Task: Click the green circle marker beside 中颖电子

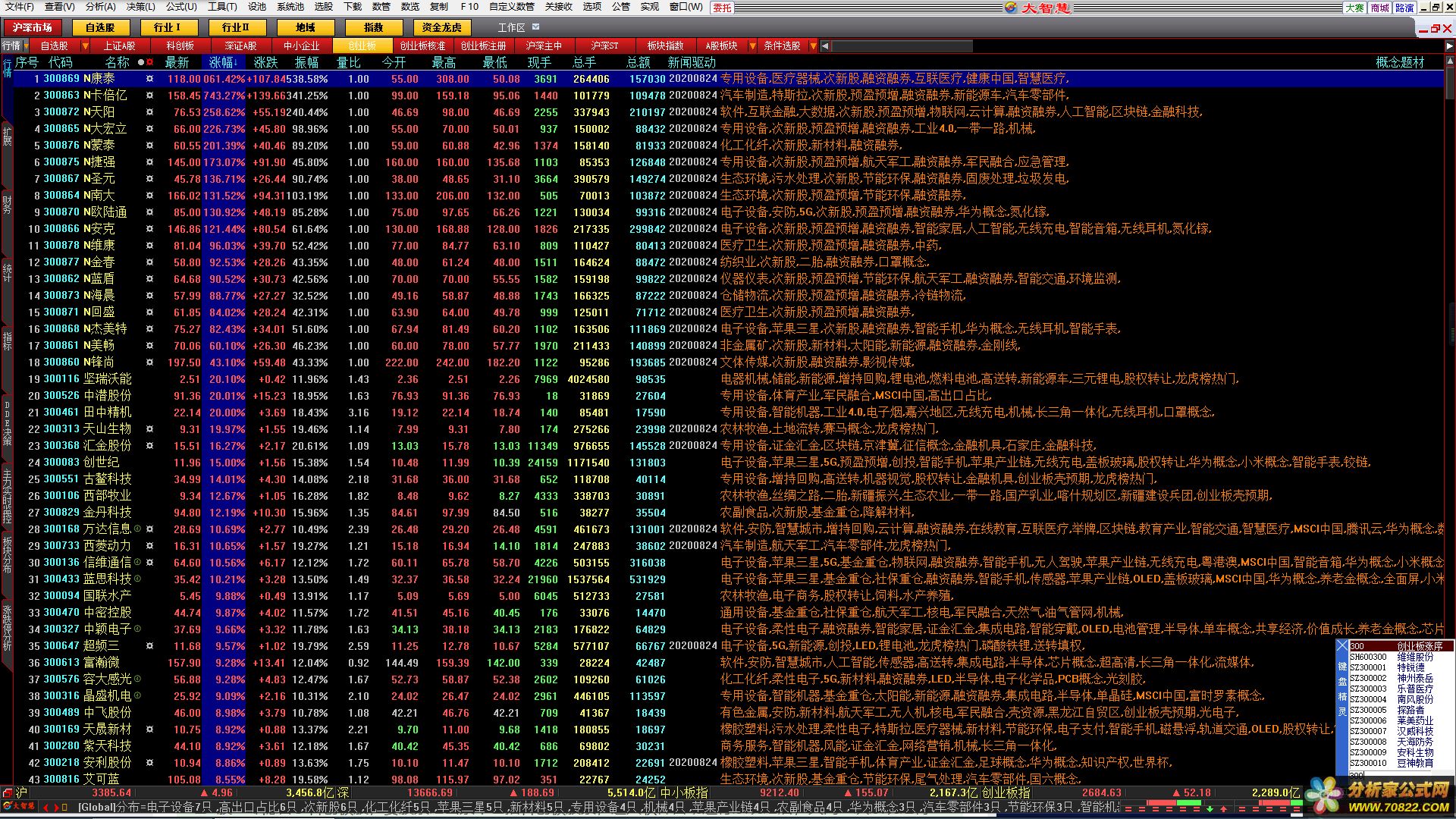Action: [x=137, y=629]
